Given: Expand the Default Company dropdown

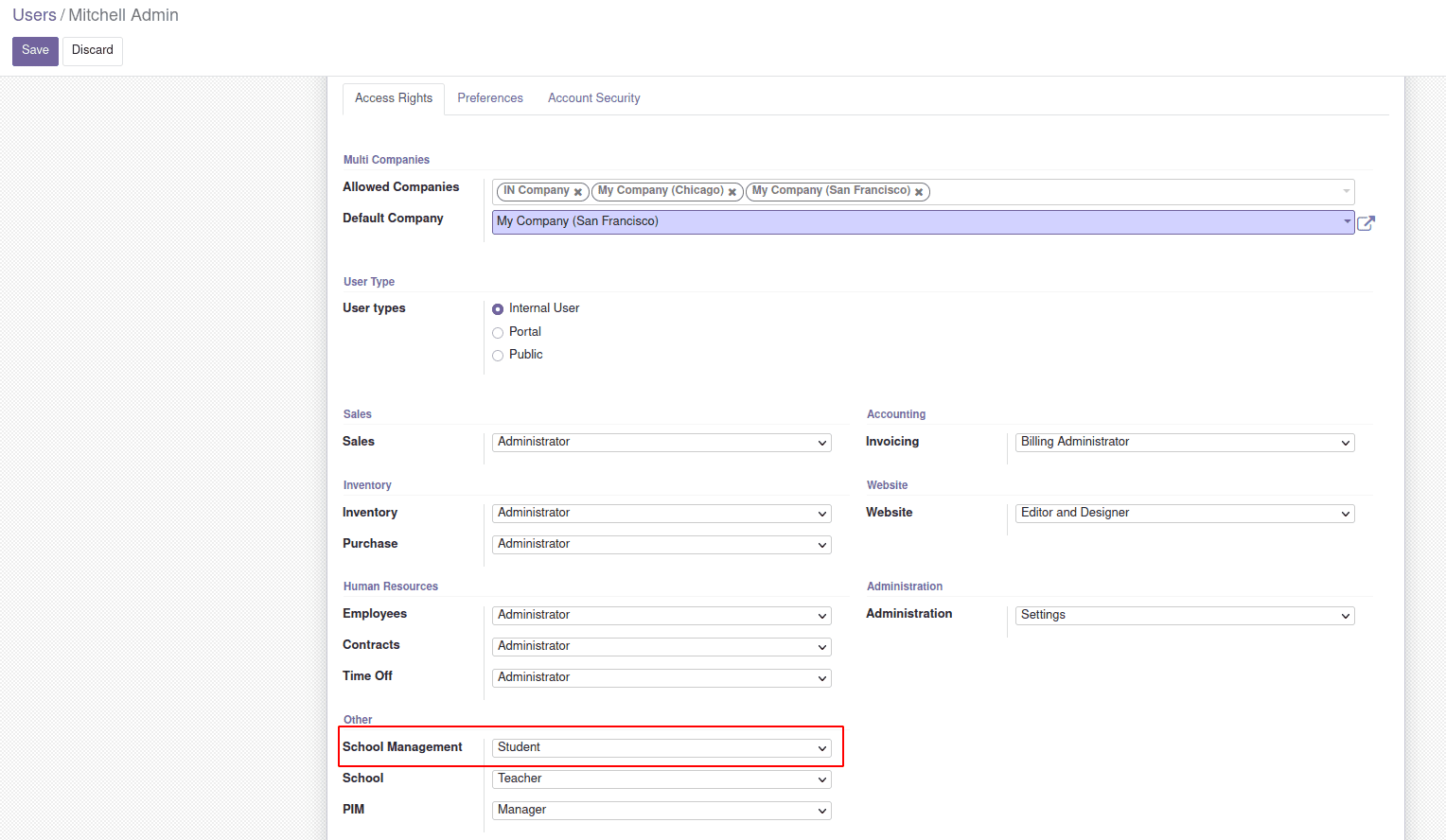Looking at the screenshot, I should 1347,221.
